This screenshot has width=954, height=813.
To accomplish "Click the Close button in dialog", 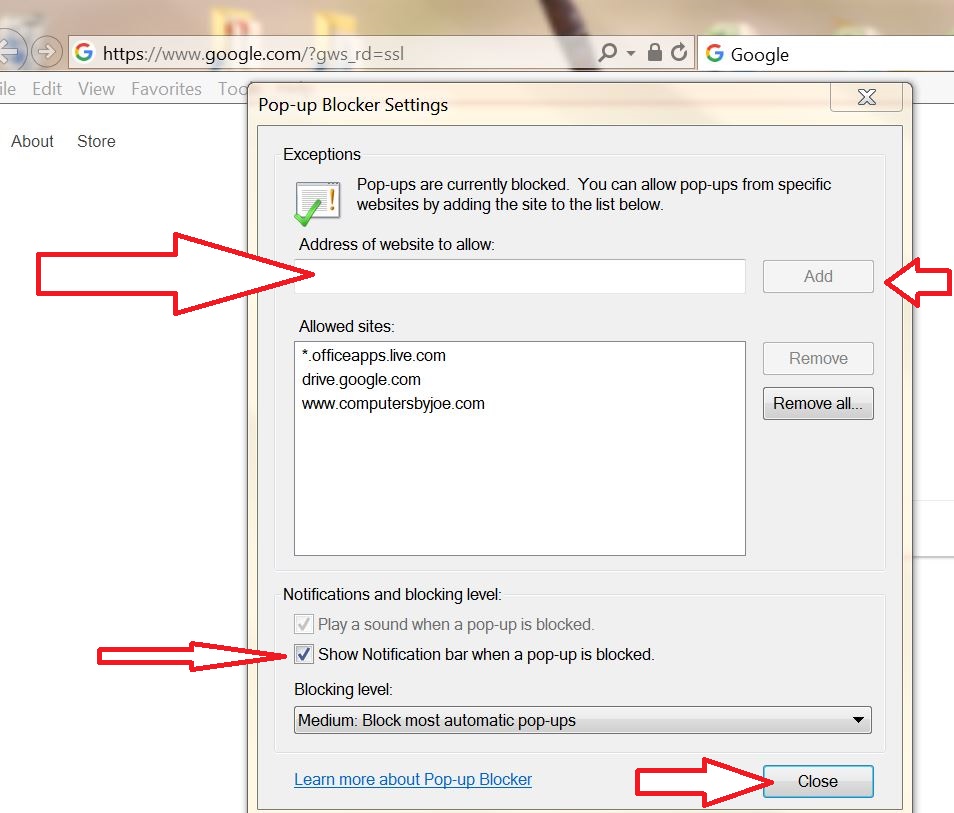I will [x=818, y=781].
